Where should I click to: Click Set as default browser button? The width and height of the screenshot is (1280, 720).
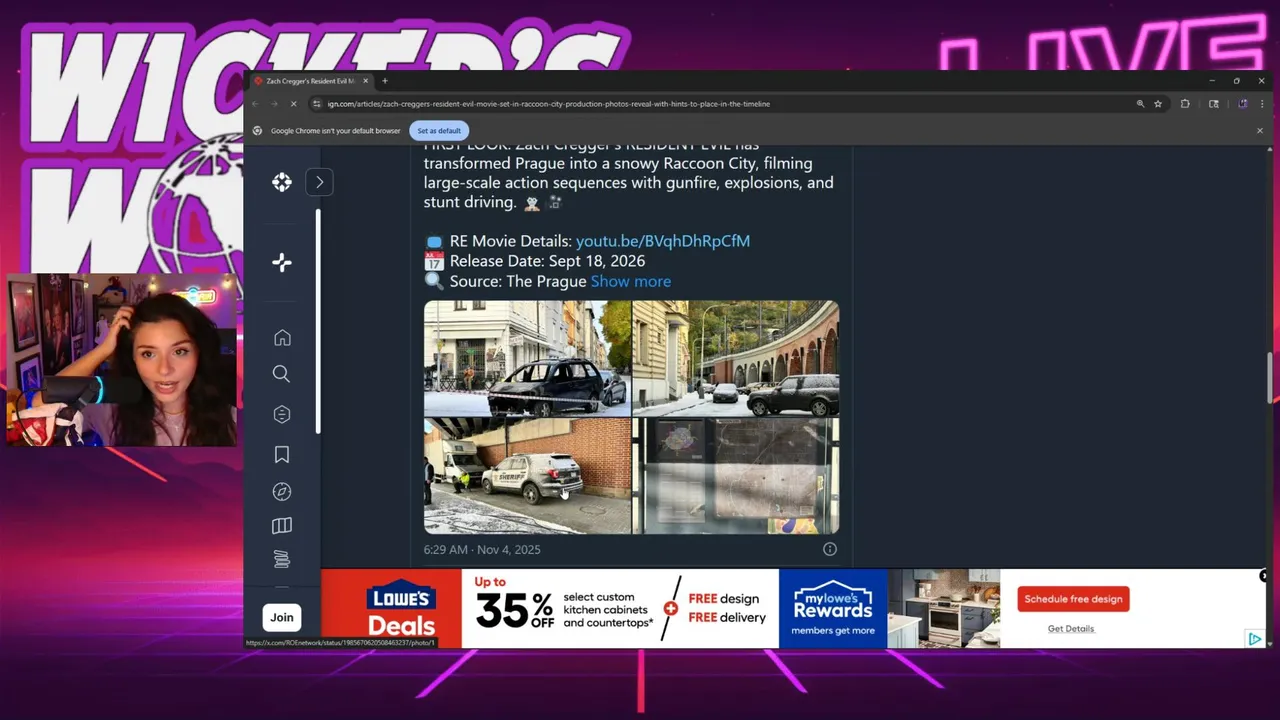click(x=439, y=131)
